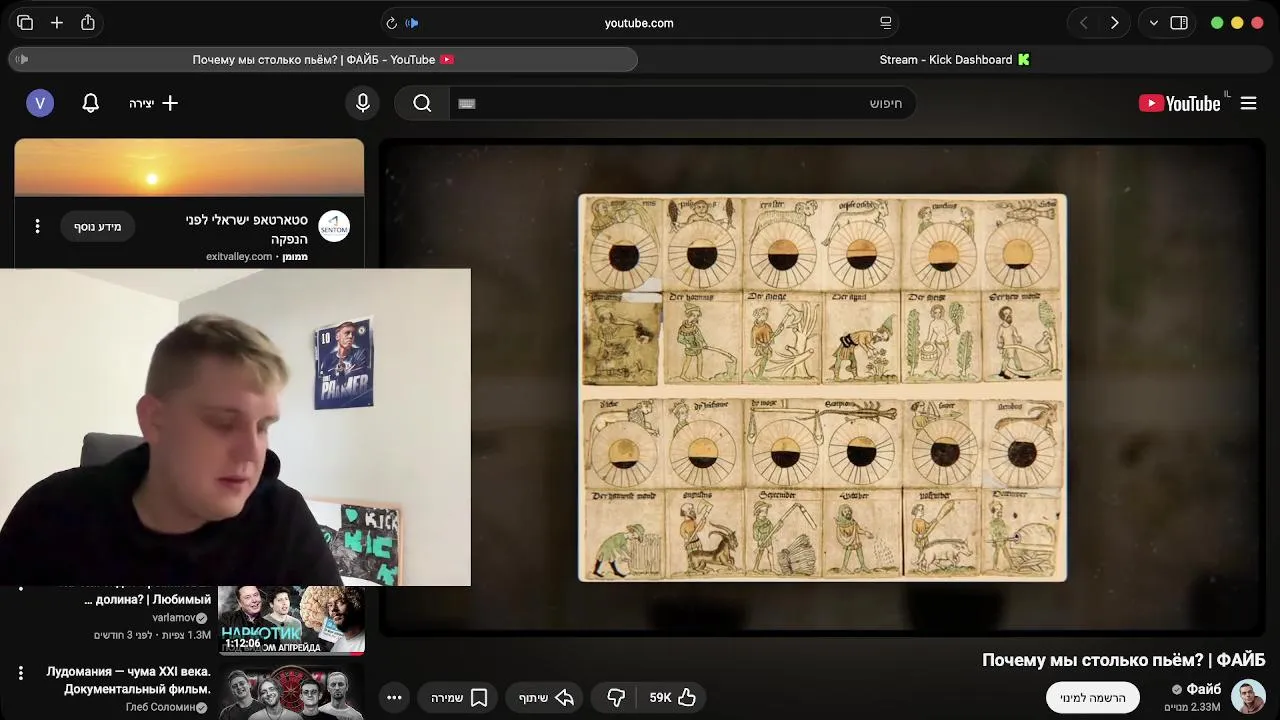
Task: Open the V account avatar menu
Action: click(40, 103)
